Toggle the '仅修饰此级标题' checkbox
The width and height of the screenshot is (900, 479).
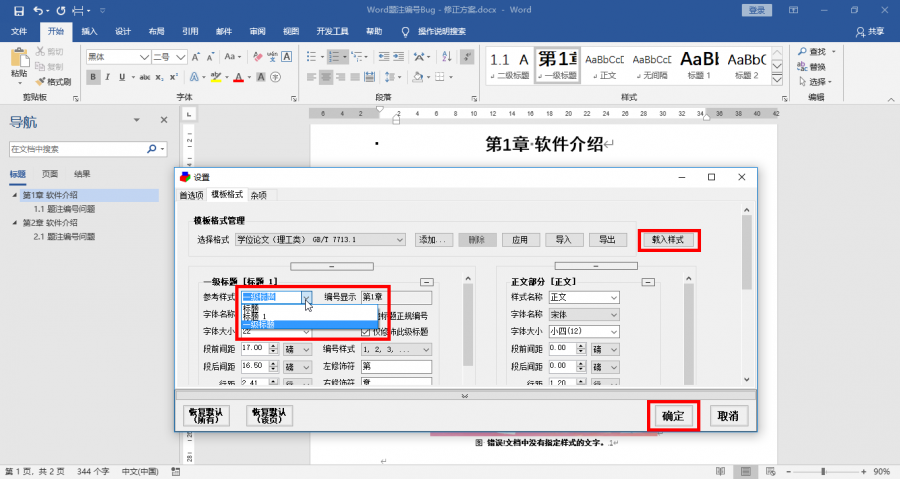366,332
